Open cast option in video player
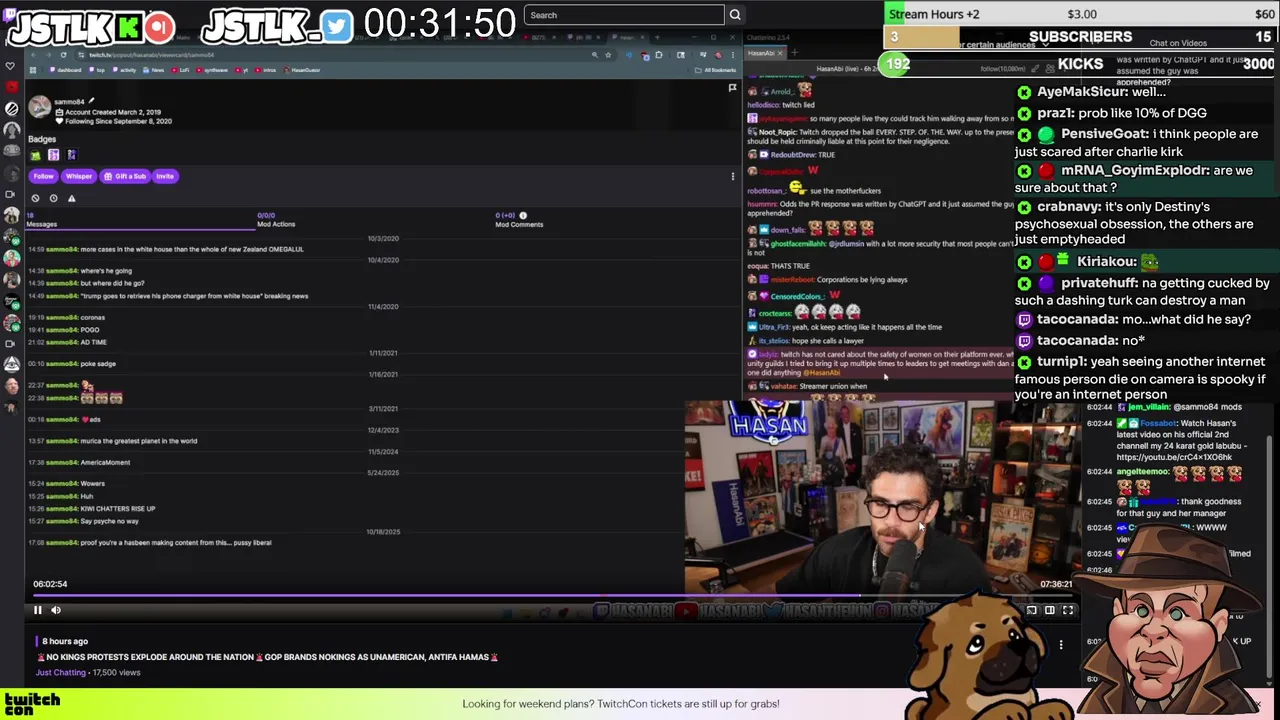 (1032, 610)
